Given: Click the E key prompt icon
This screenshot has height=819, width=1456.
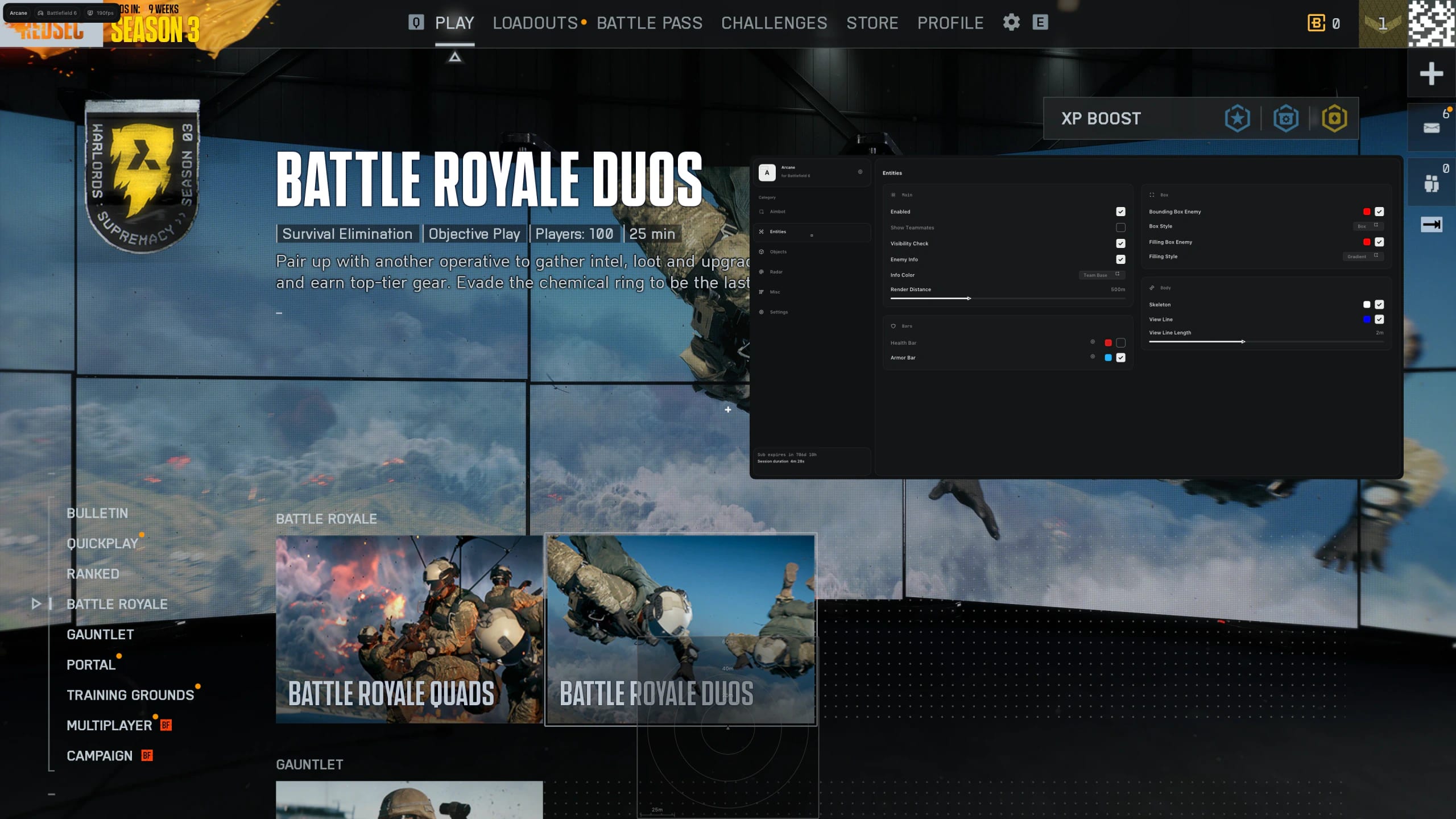Looking at the screenshot, I should pyautogui.click(x=1040, y=22).
